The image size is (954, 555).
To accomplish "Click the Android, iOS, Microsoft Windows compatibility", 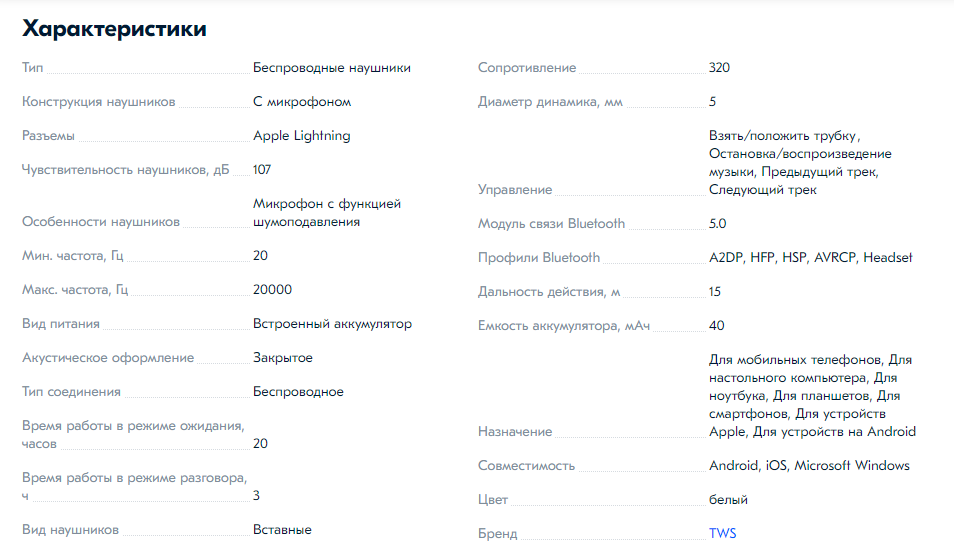I will coord(809,466).
